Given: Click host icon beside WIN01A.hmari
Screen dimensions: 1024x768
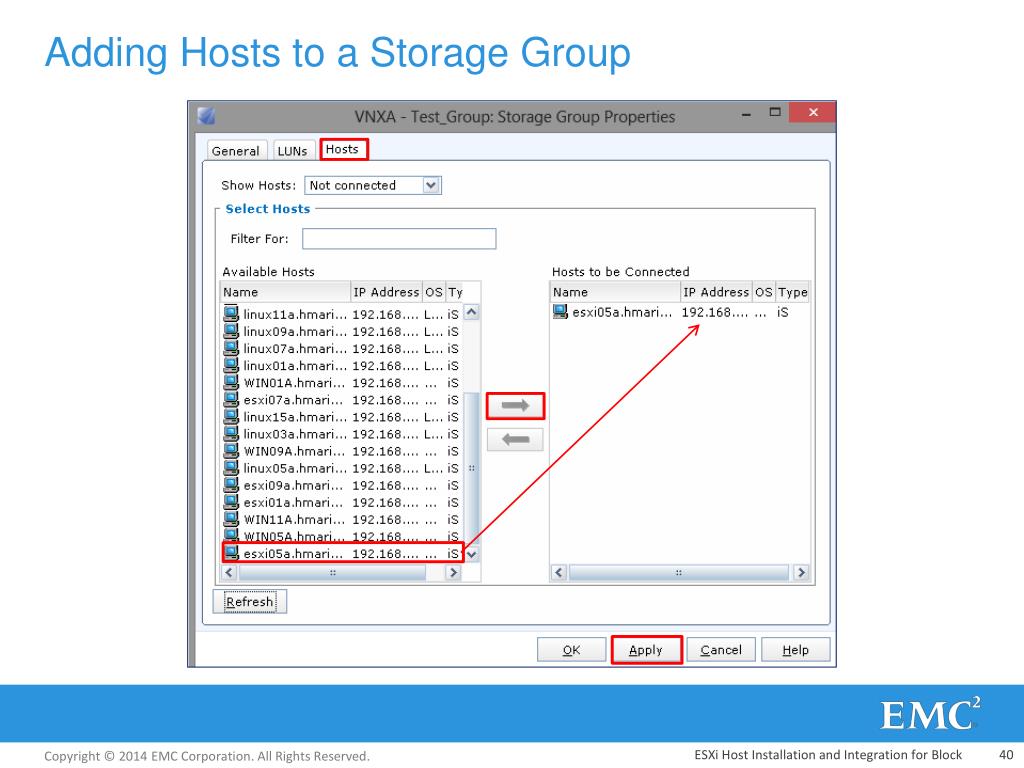Looking at the screenshot, I should pos(231,381).
